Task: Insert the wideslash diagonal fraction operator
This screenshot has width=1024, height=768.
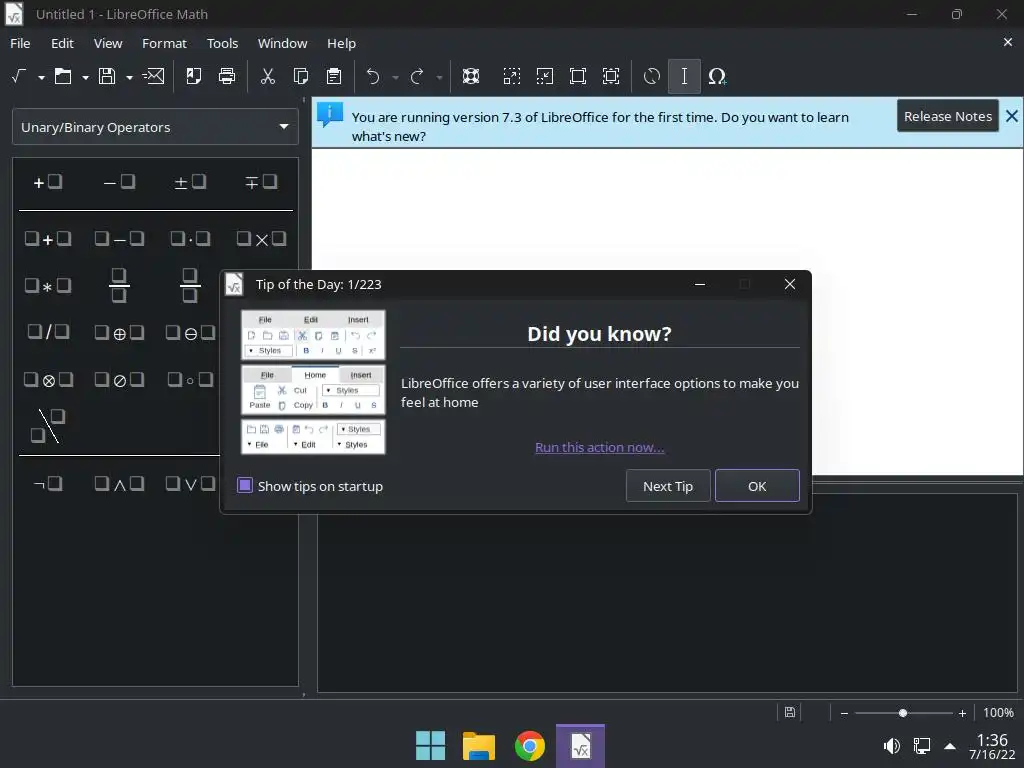Action: [48, 426]
